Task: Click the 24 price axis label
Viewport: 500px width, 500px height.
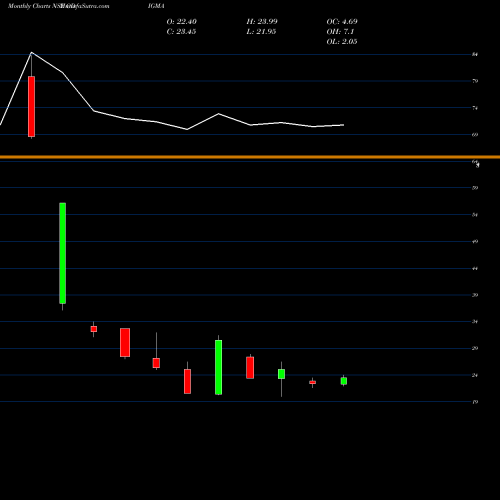Action: click(475, 375)
